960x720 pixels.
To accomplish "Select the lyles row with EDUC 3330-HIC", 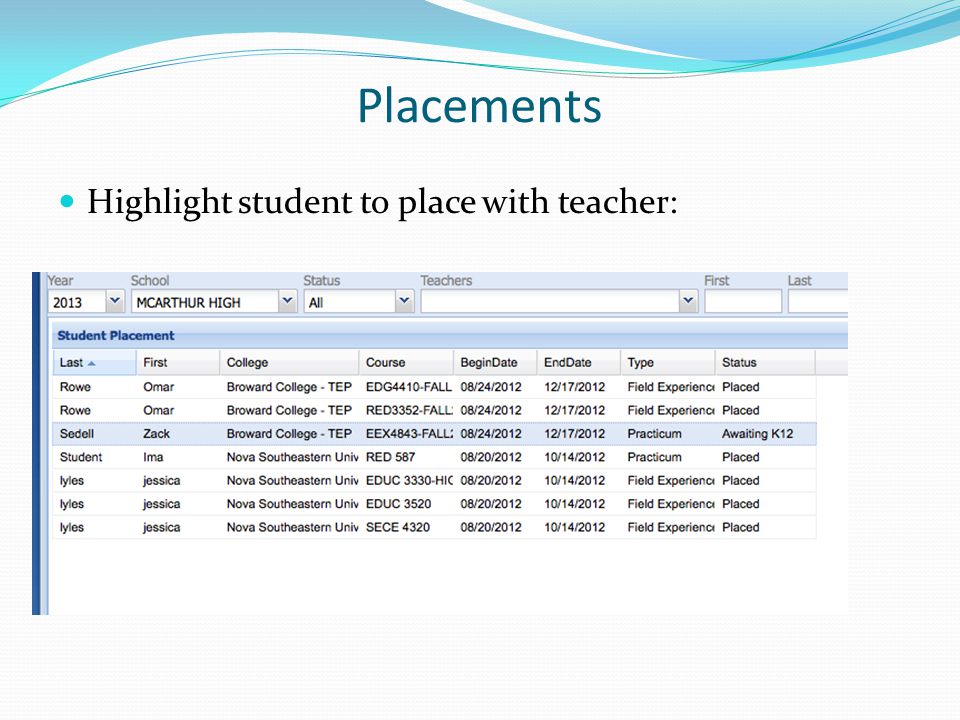I will [434, 481].
